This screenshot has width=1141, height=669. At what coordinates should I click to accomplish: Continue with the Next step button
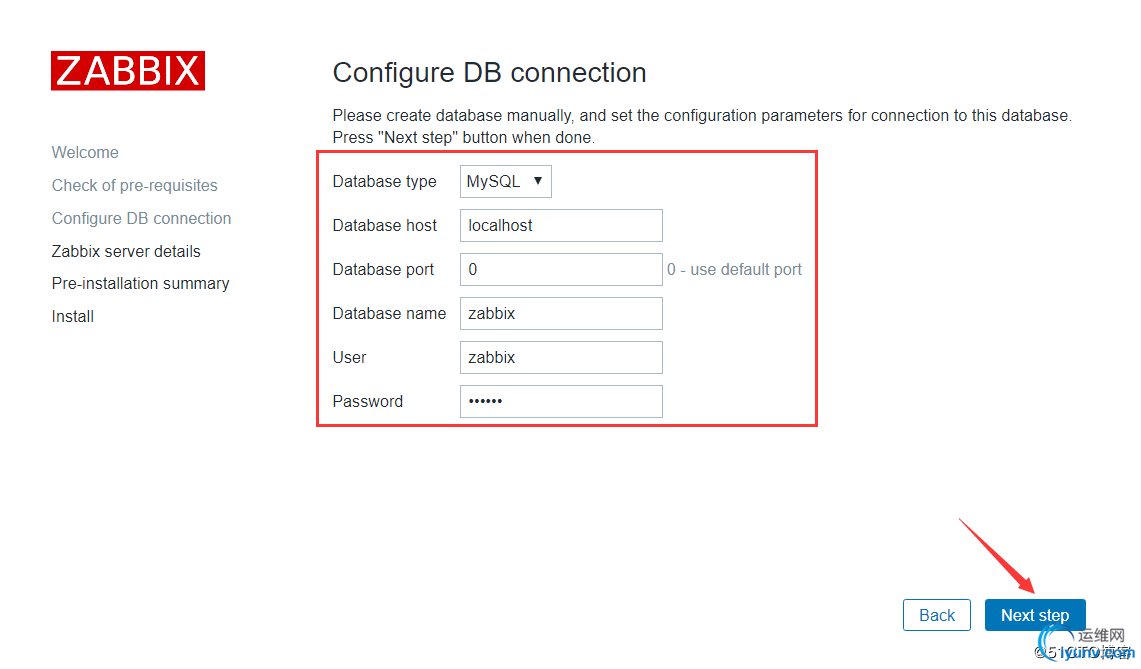pyautogui.click(x=1035, y=615)
